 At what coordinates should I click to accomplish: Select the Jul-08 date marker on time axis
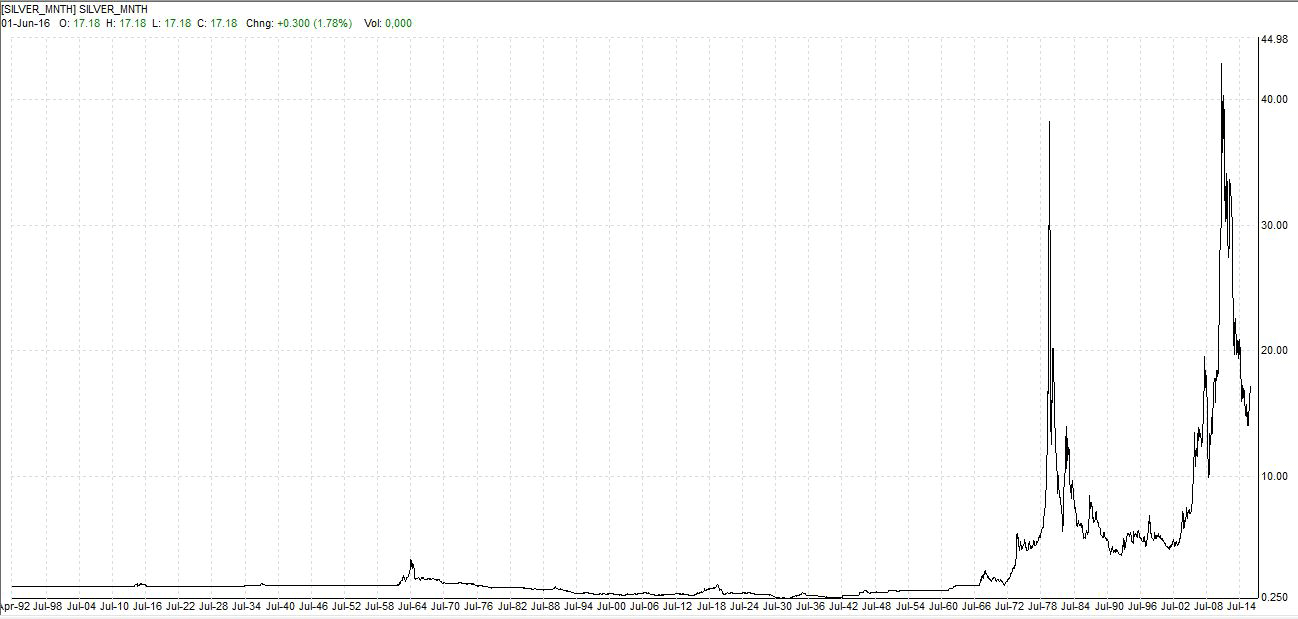pyautogui.click(x=1209, y=606)
